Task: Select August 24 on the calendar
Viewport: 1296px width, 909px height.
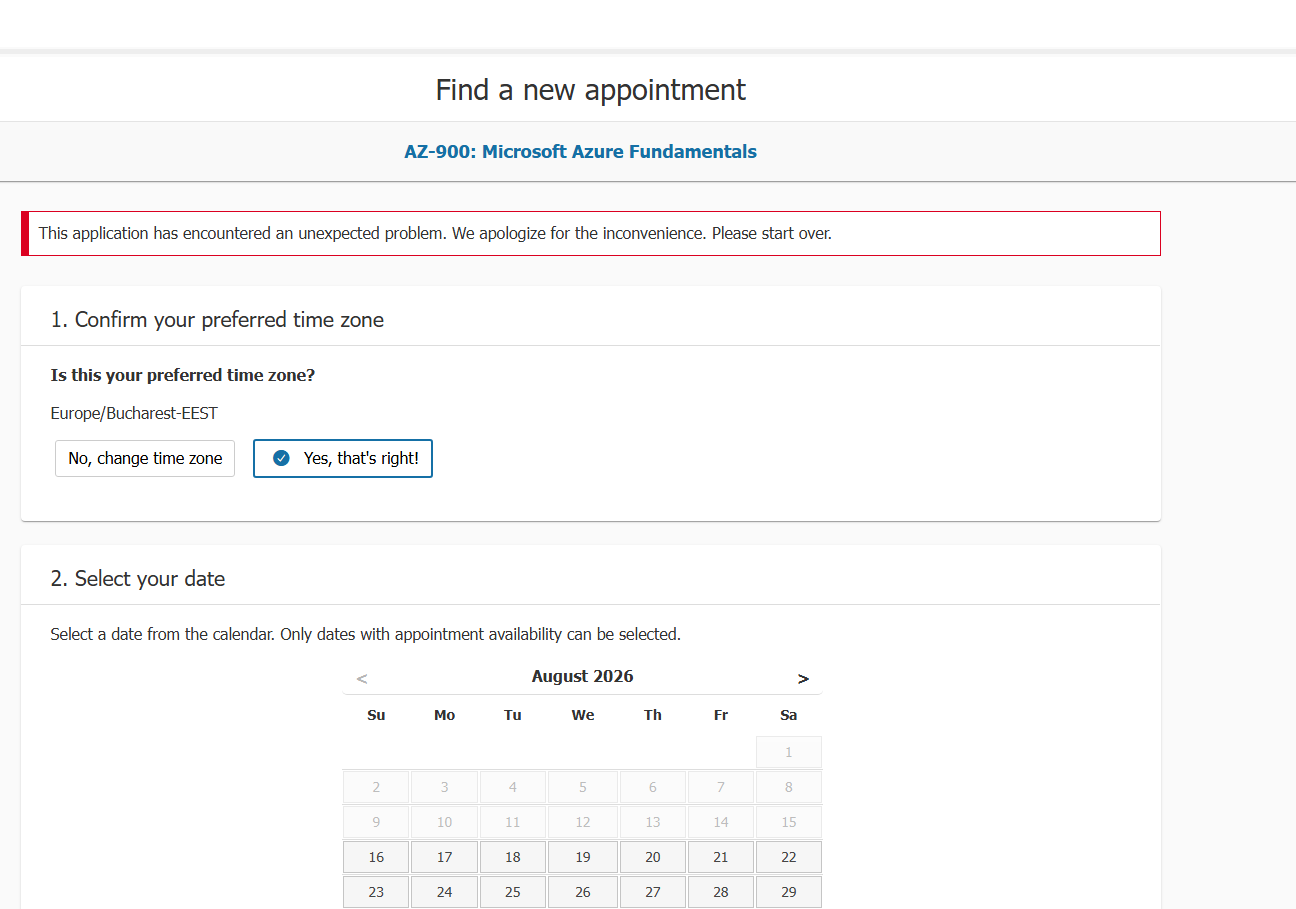Action: coord(445,892)
